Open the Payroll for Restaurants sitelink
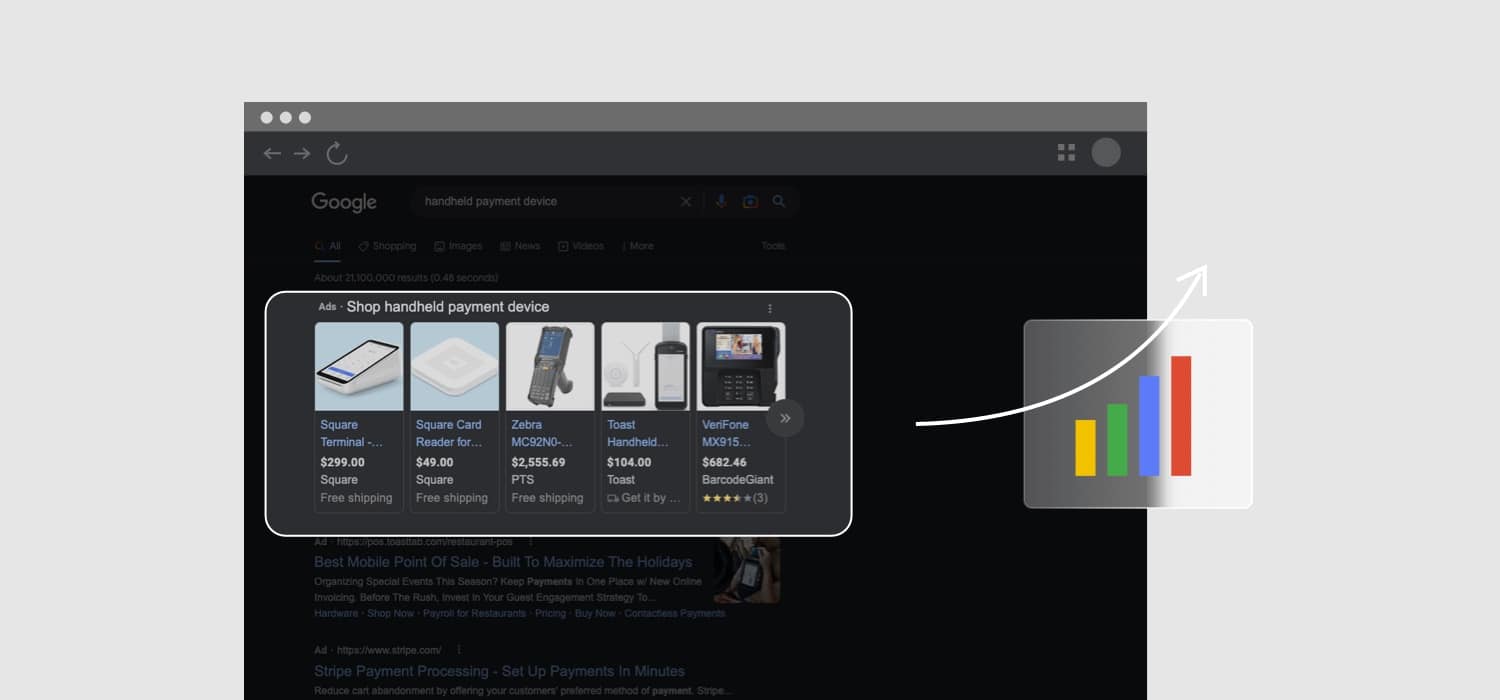The width and height of the screenshot is (1500, 700). coord(475,613)
